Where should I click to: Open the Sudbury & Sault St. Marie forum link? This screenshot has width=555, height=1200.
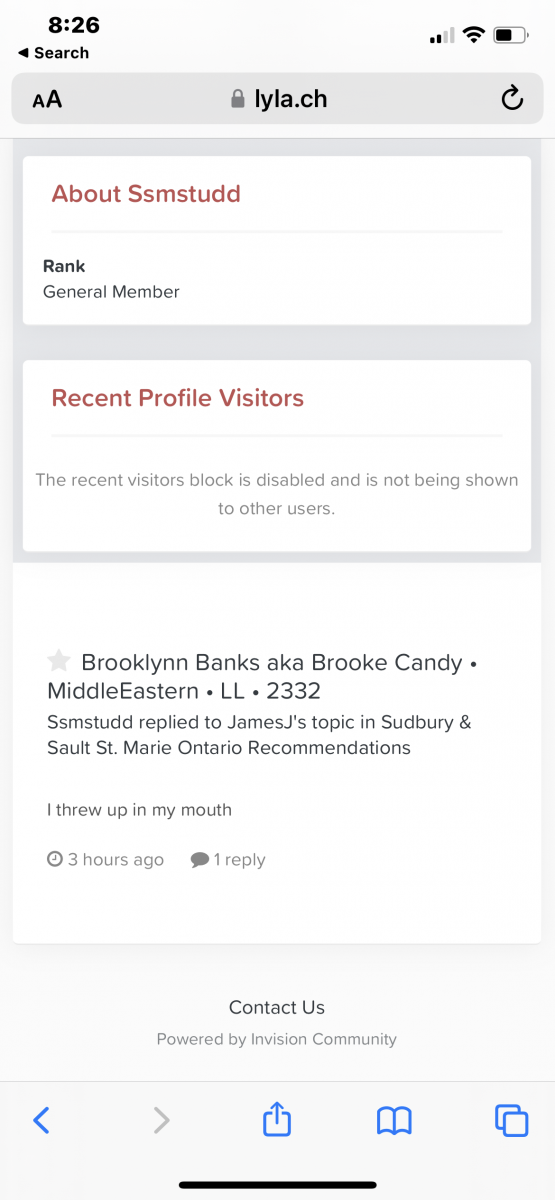(259, 735)
